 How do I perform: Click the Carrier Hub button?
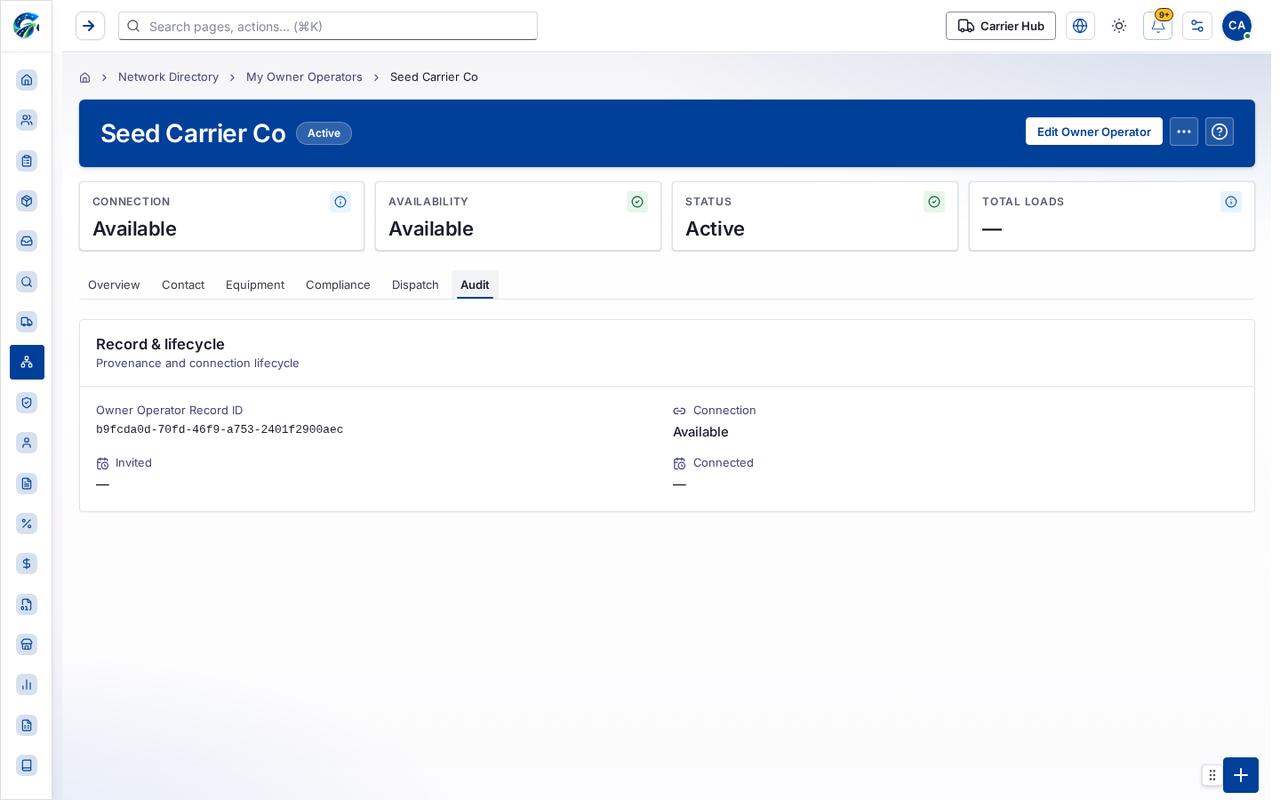pos(1001,26)
